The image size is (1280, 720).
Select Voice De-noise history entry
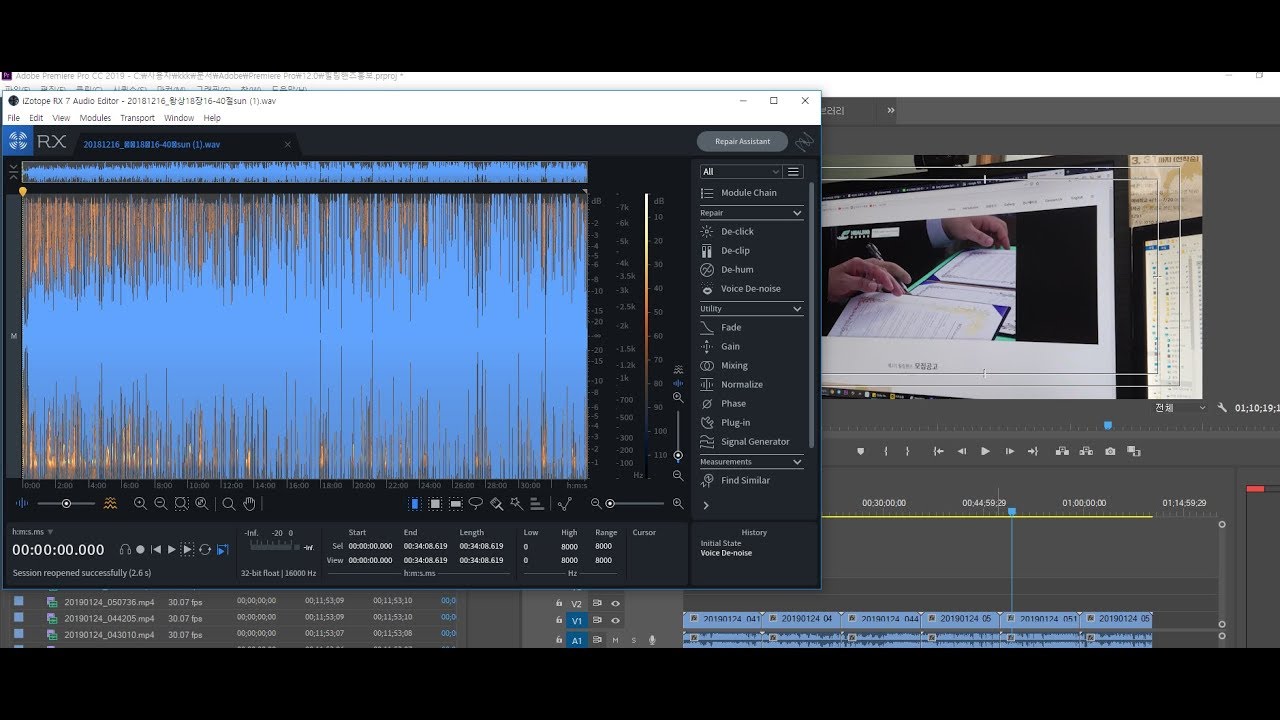pyautogui.click(x=726, y=553)
